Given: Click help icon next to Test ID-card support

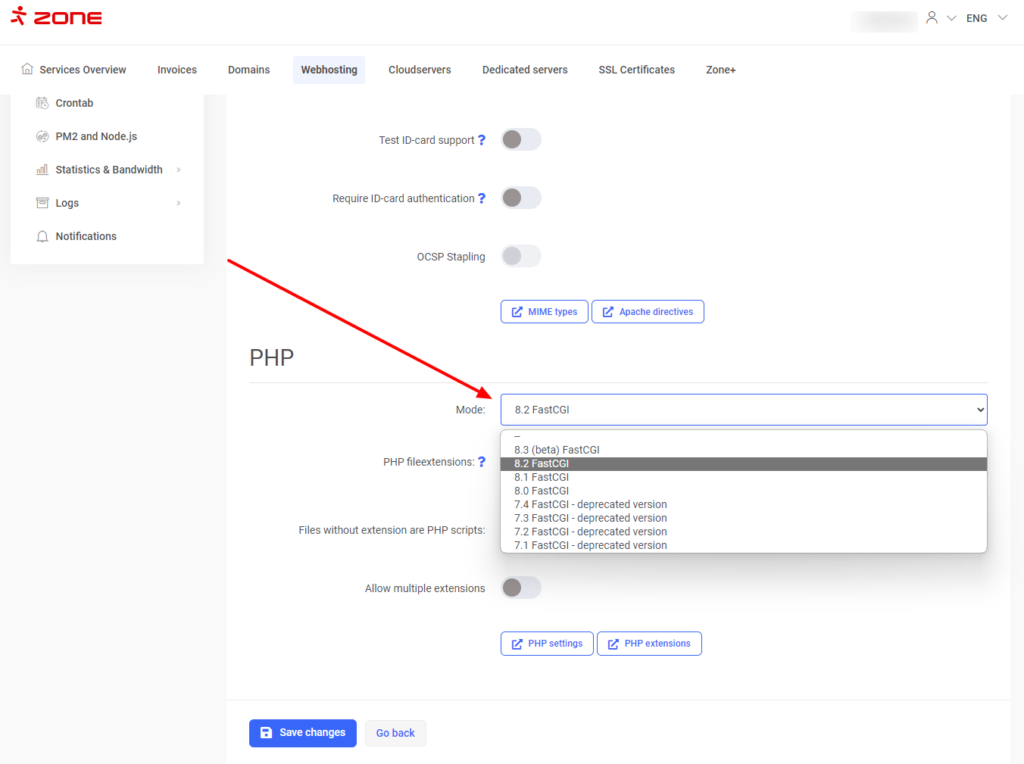Looking at the screenshot, I should [482, 141].
